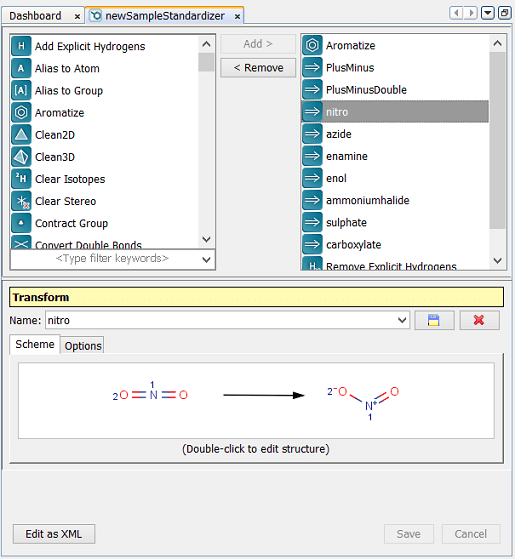
Task: Switch to the Options tab
Action: point(83,345)
